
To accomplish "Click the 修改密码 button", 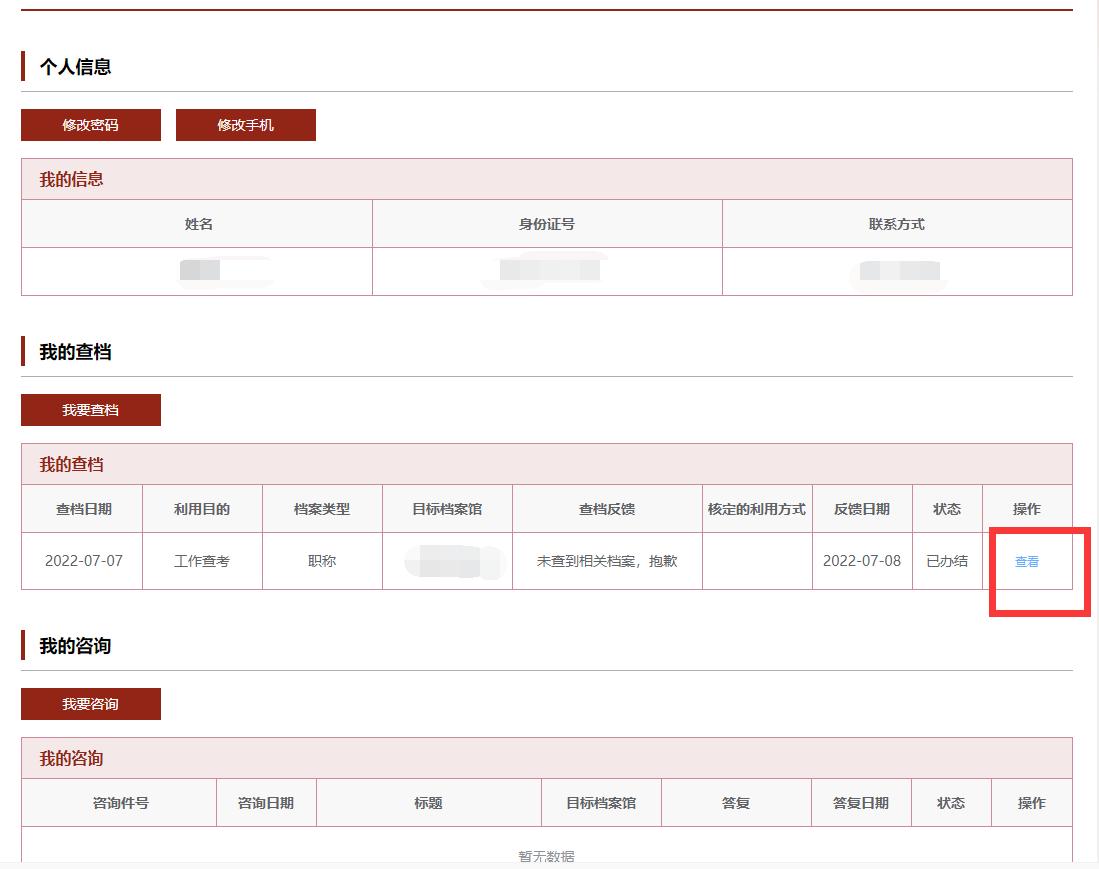I will click(88, 124).
